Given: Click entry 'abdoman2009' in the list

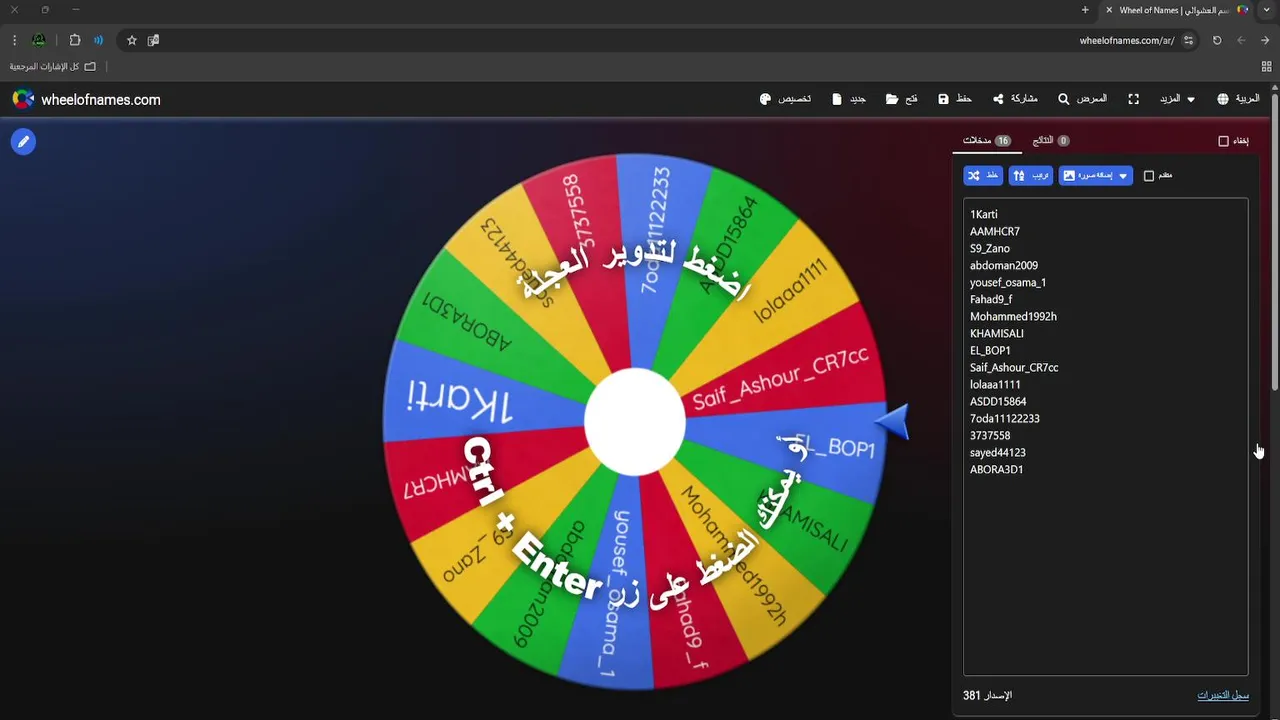Looking at the screenshot, I should 1004,265.
